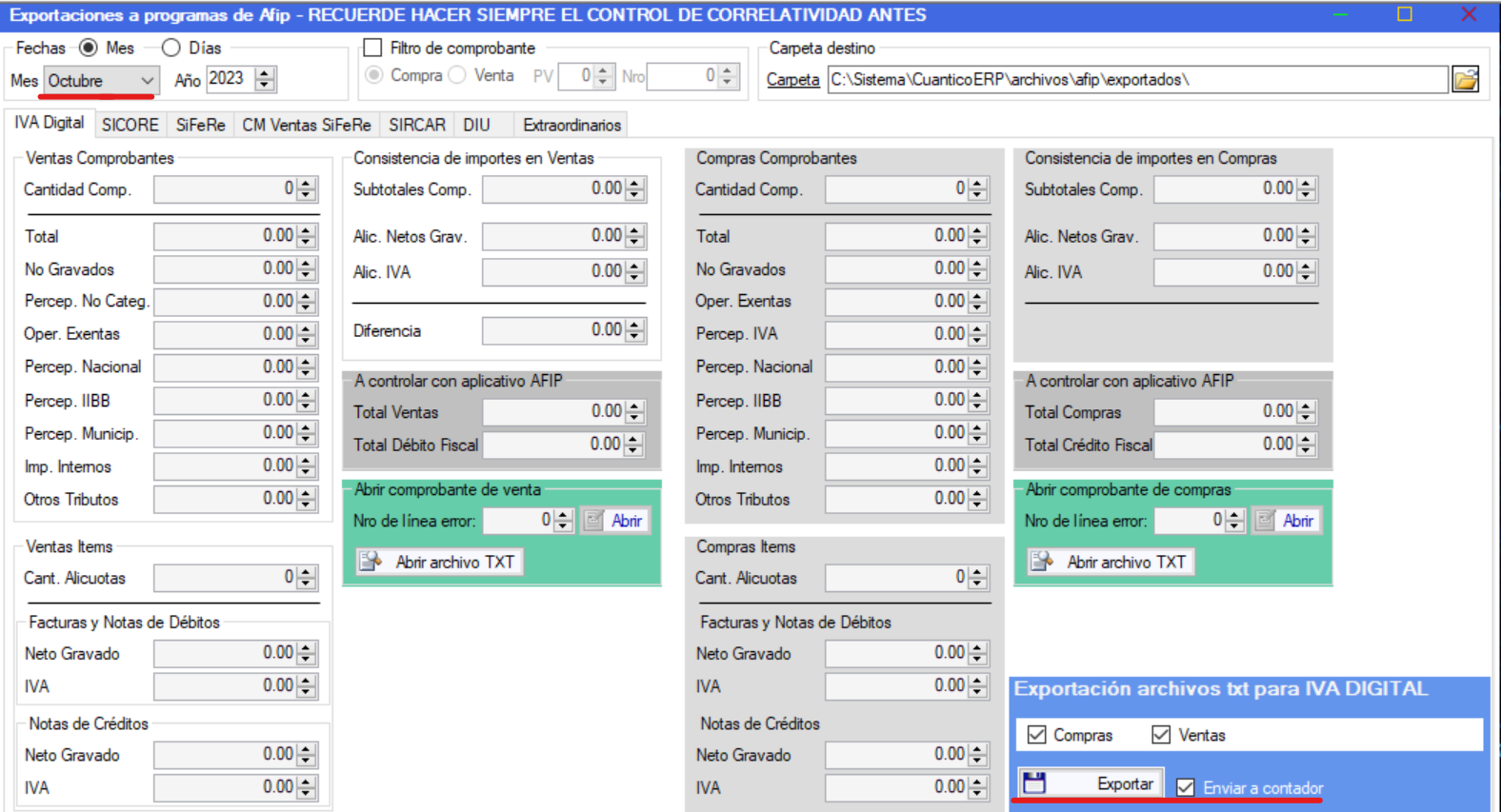Image resolution: width=1501 pixels, height=812 pixels.
Task: Adjust Nro de línea error ventas spinner
Action: [563, 521]
